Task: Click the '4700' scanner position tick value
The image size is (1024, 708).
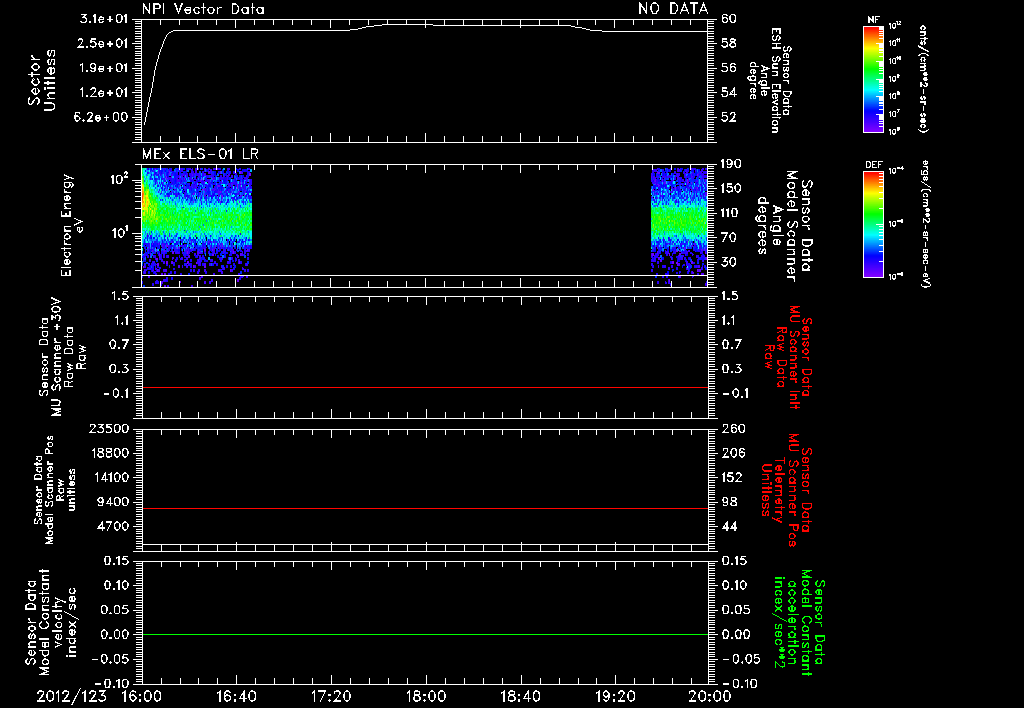Action: (x=113, y=526)
